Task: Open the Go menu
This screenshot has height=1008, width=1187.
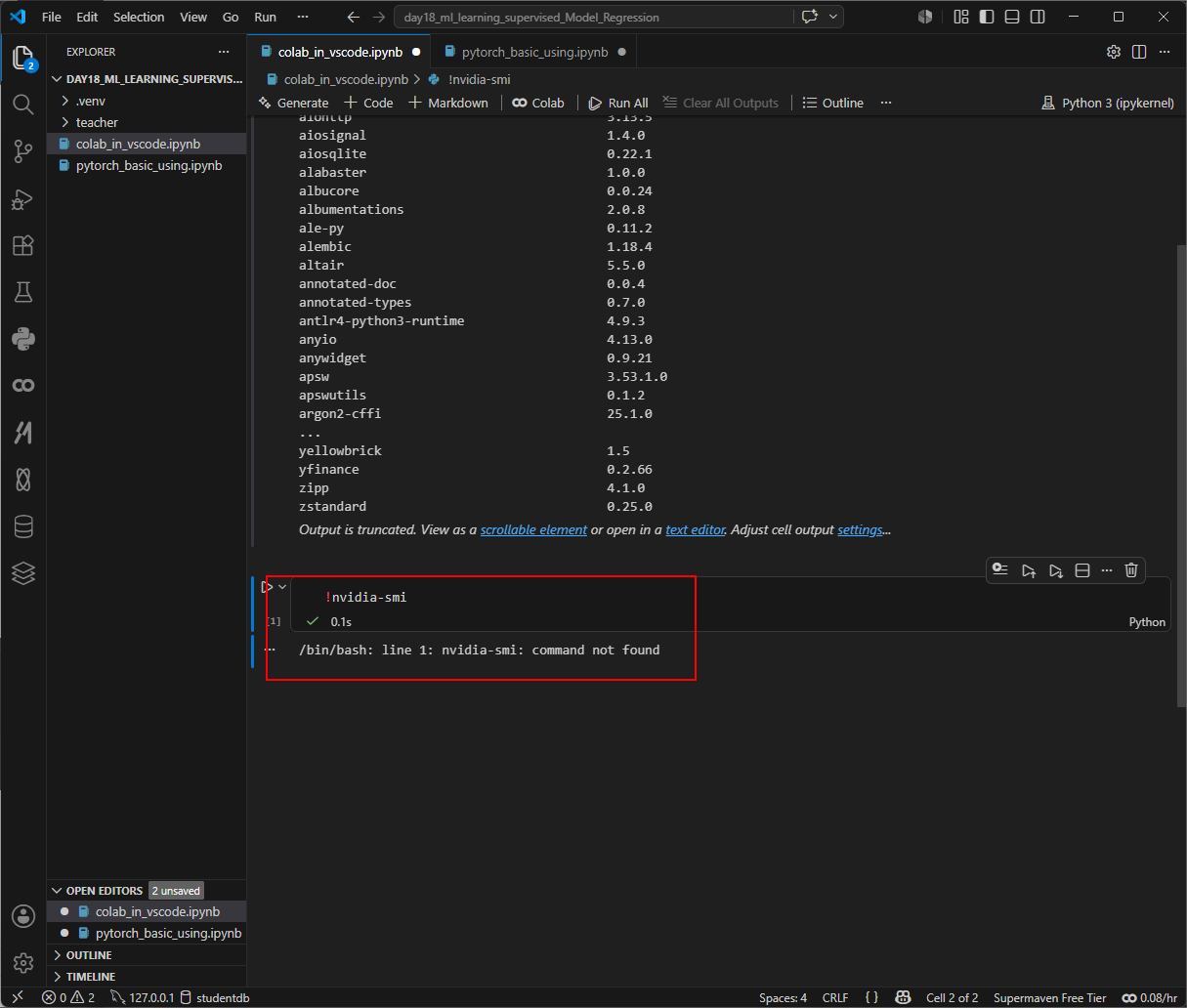Action: pos(231,17)
